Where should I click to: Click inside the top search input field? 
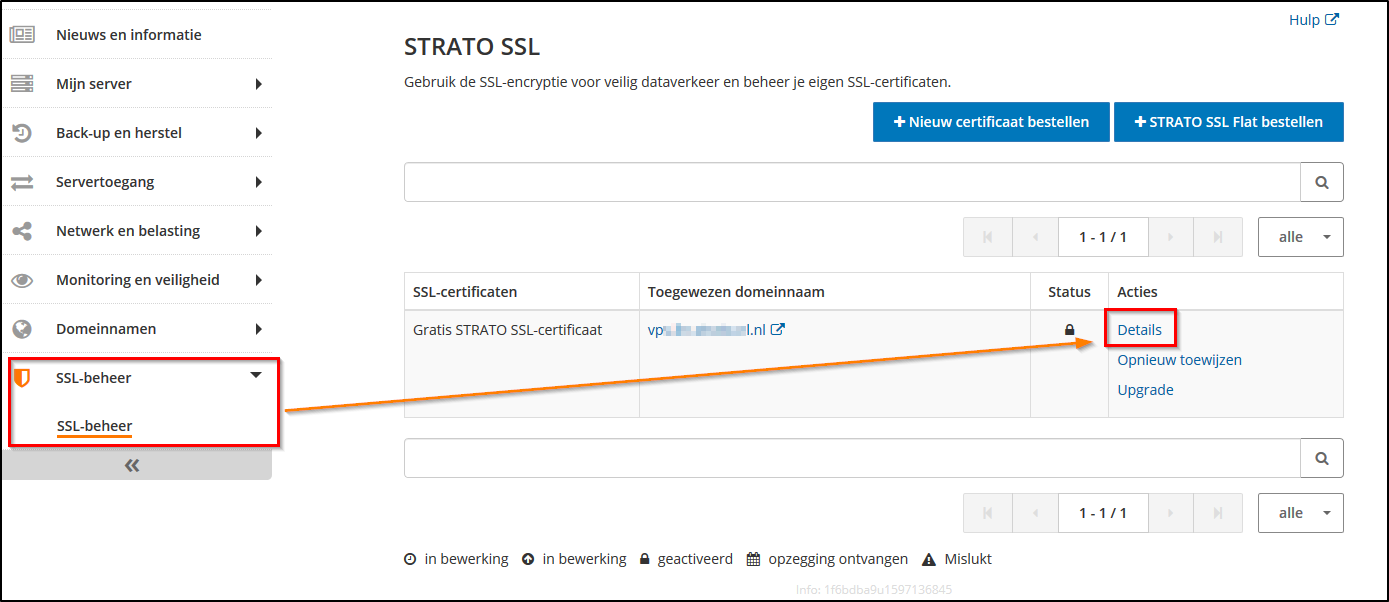click(850, 182)
